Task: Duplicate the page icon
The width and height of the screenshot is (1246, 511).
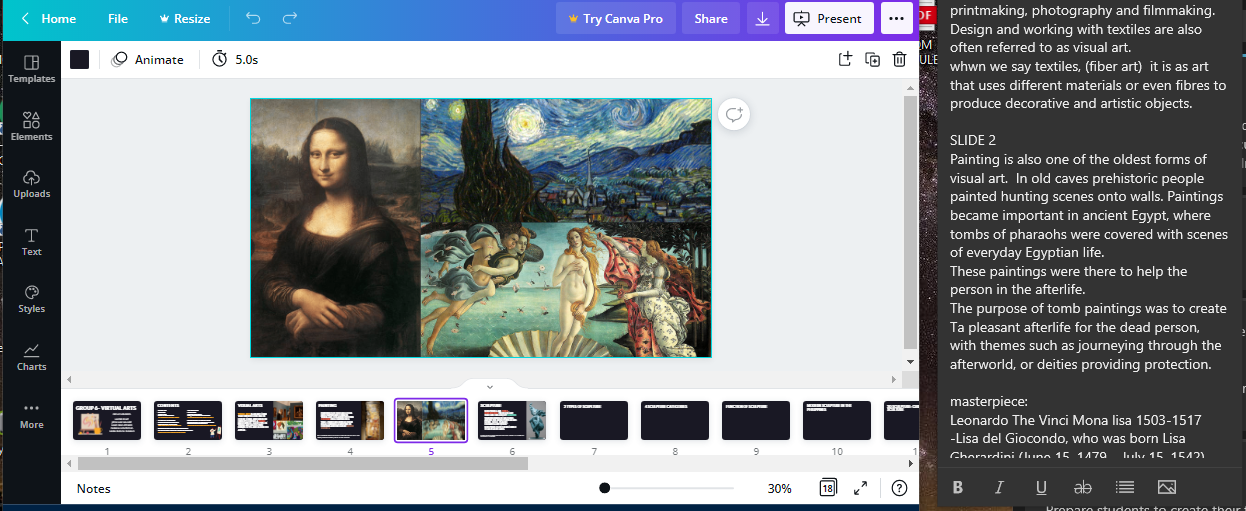Action: [x=872, y=59]
